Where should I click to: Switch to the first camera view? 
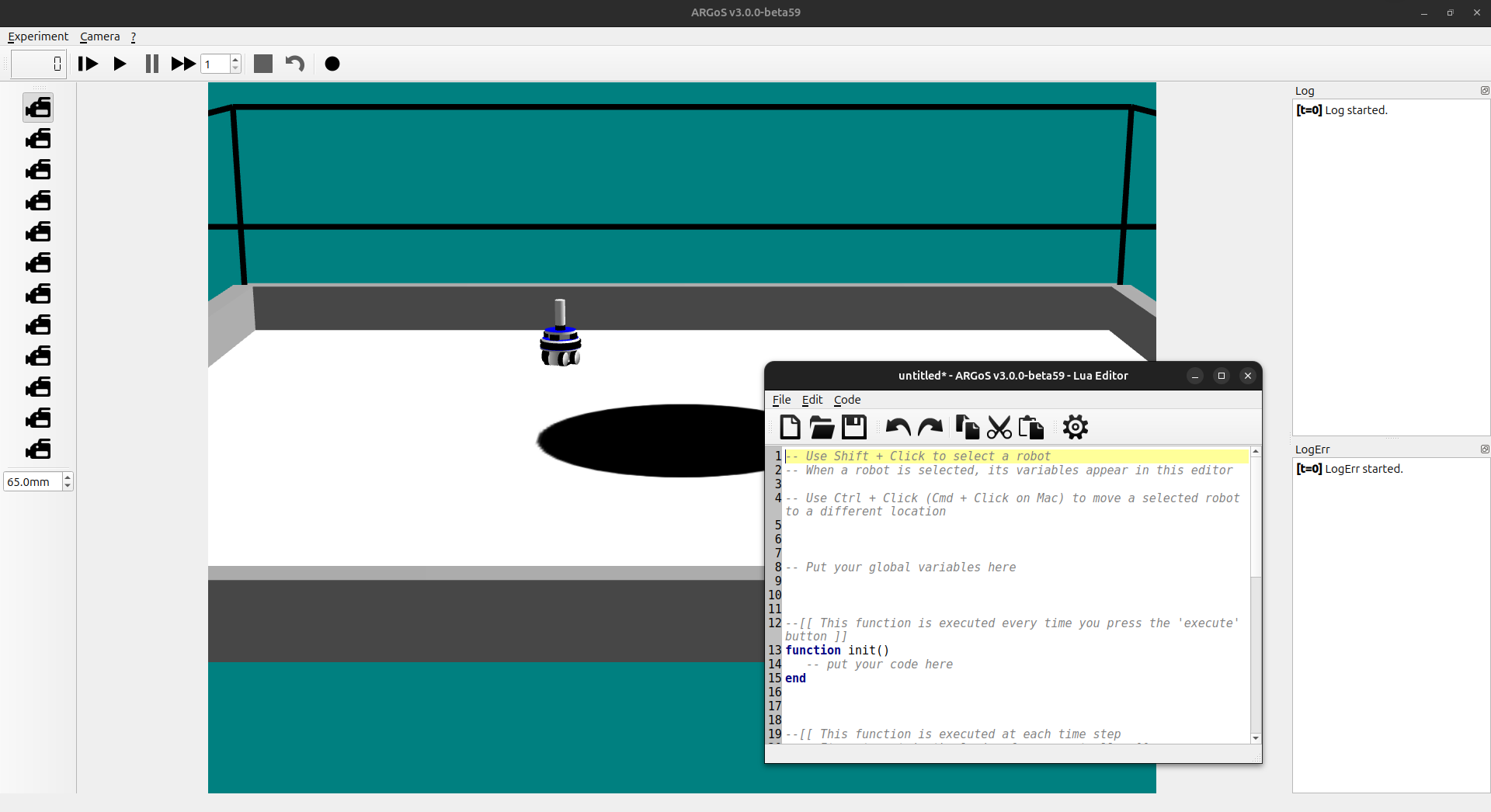tap(38, 108)
